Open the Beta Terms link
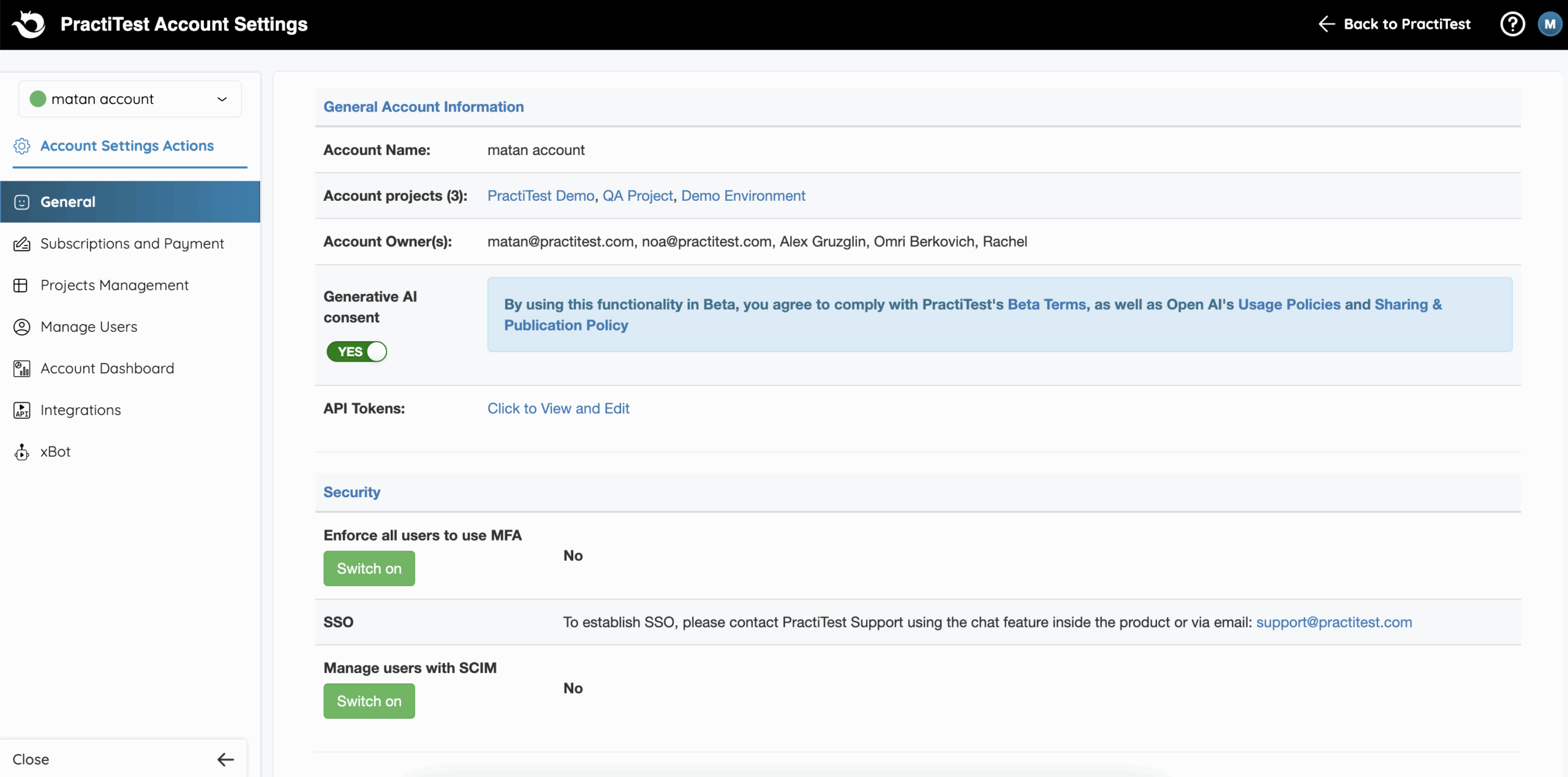Image resolution: width=1568 pixels, height=777 pixels. click(x=1047, y=304)
